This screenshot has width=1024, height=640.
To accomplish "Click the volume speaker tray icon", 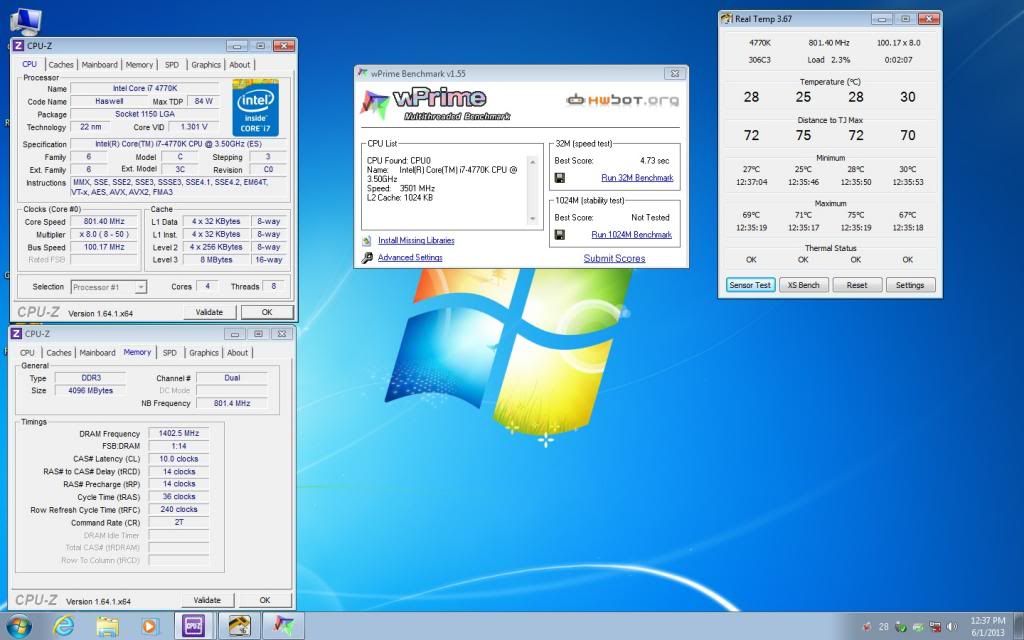I will pos(952,627).
